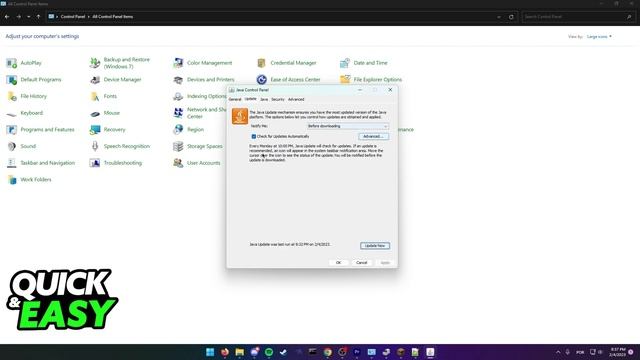Open Taskbar and Navigation
Image resolution: width=640 pixels, height=360 pixels.
point(41,163)
